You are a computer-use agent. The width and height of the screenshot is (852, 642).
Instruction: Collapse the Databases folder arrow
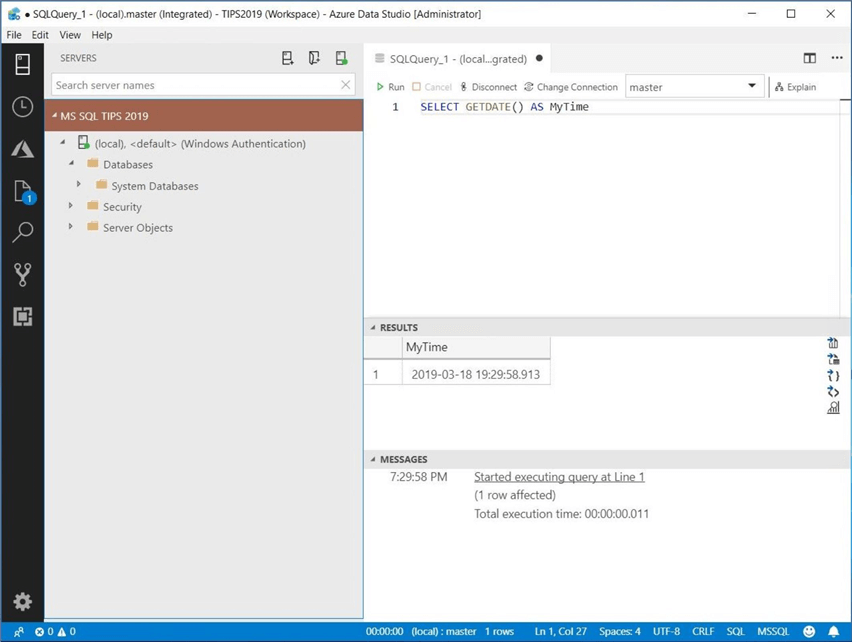tap(72, 163)
